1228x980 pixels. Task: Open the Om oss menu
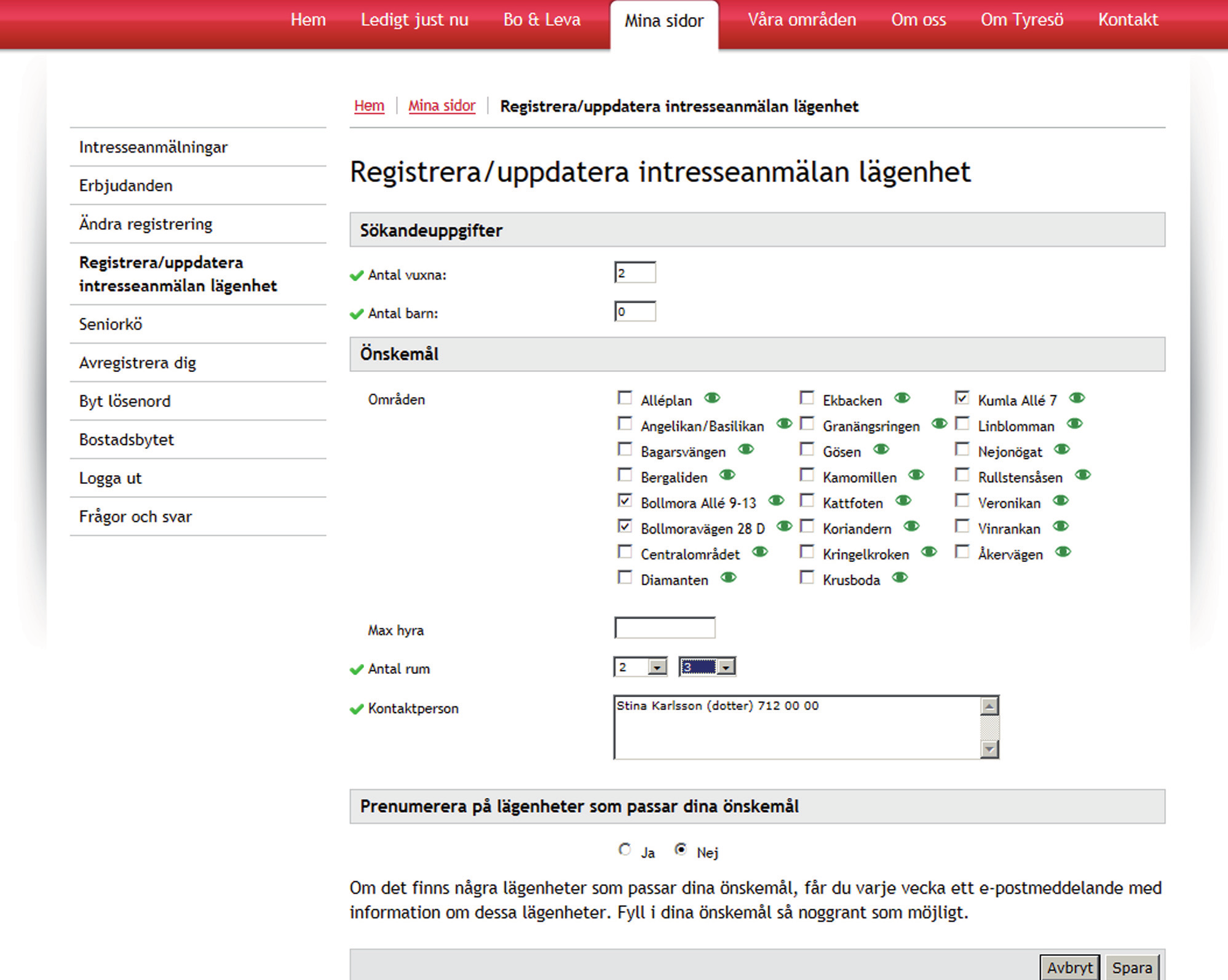919,20
